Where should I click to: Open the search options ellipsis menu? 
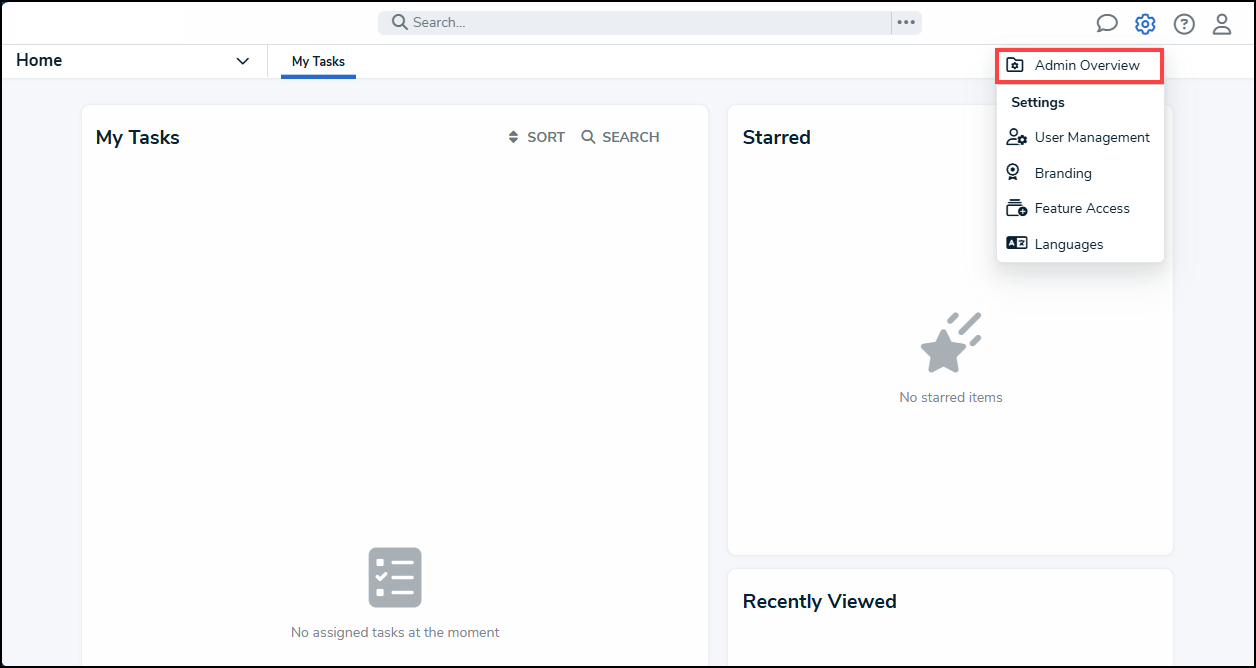905,22
